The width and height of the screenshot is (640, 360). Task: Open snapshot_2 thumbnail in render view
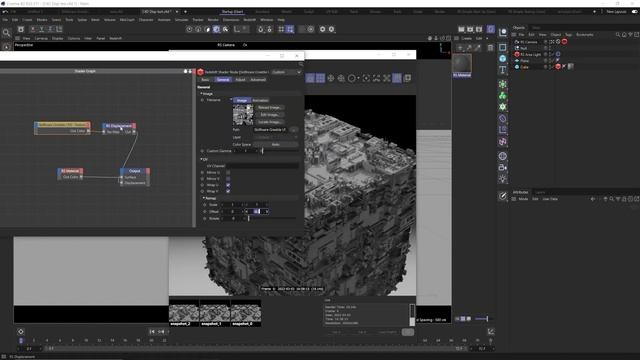[x=184, y=313]
